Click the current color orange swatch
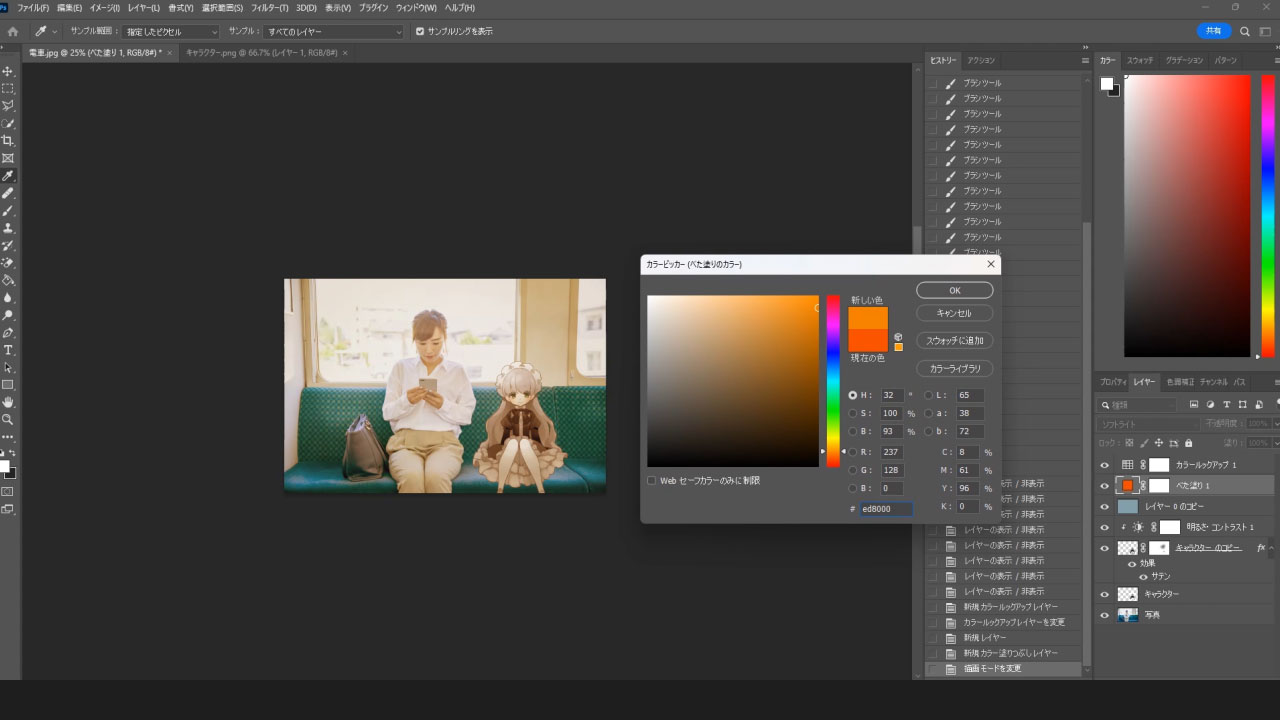This screenshot has width=1280, height=720. (x=868, y=340)
